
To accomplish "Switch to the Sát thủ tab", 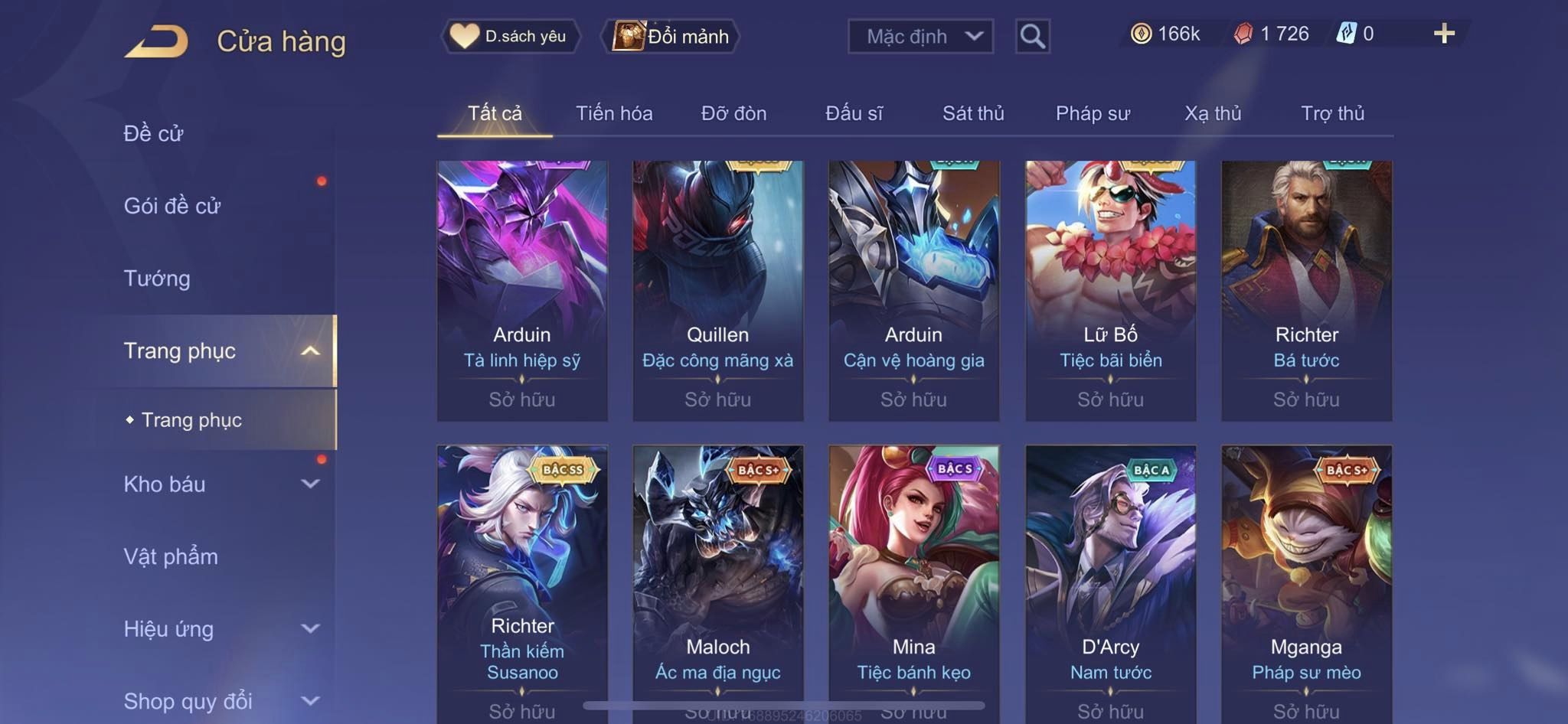I will [x=973, y=113].
